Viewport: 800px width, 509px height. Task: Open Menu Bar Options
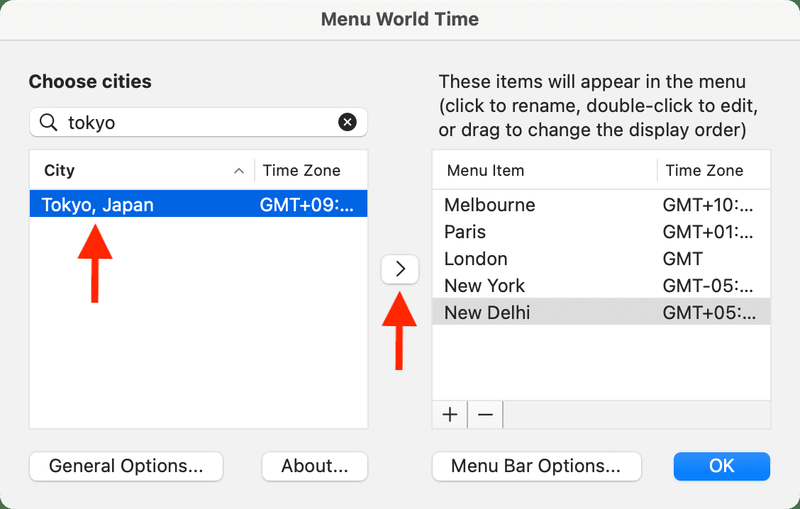(x=536, y=466)
